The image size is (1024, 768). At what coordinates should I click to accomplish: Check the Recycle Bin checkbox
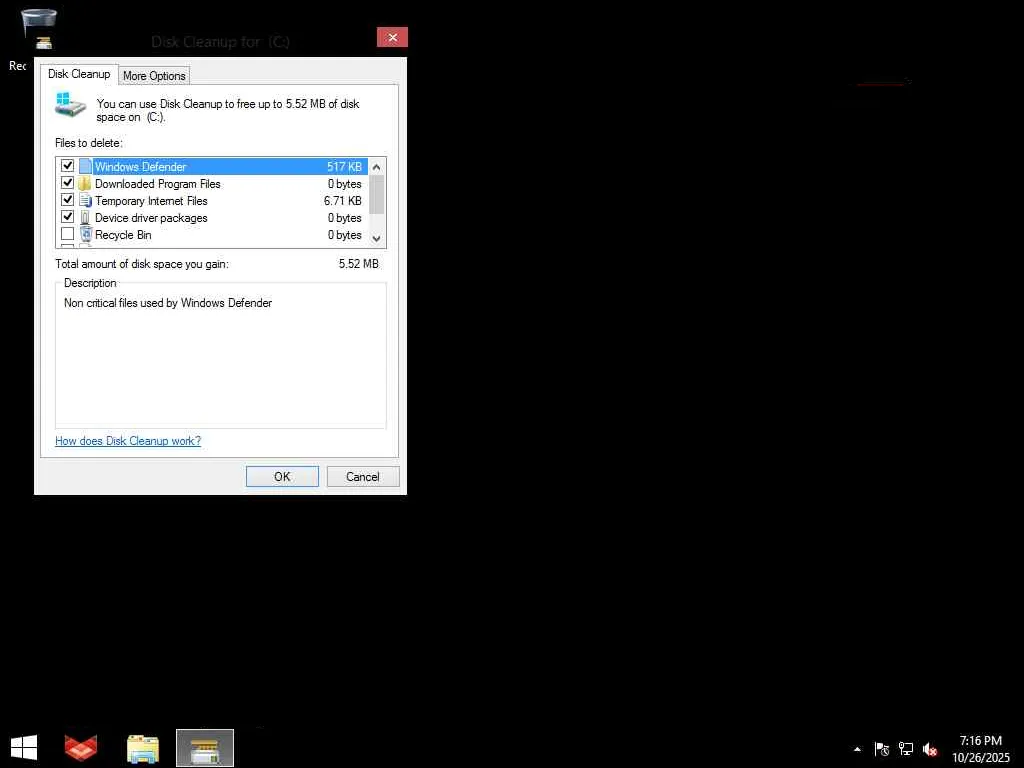pos(67,234)
